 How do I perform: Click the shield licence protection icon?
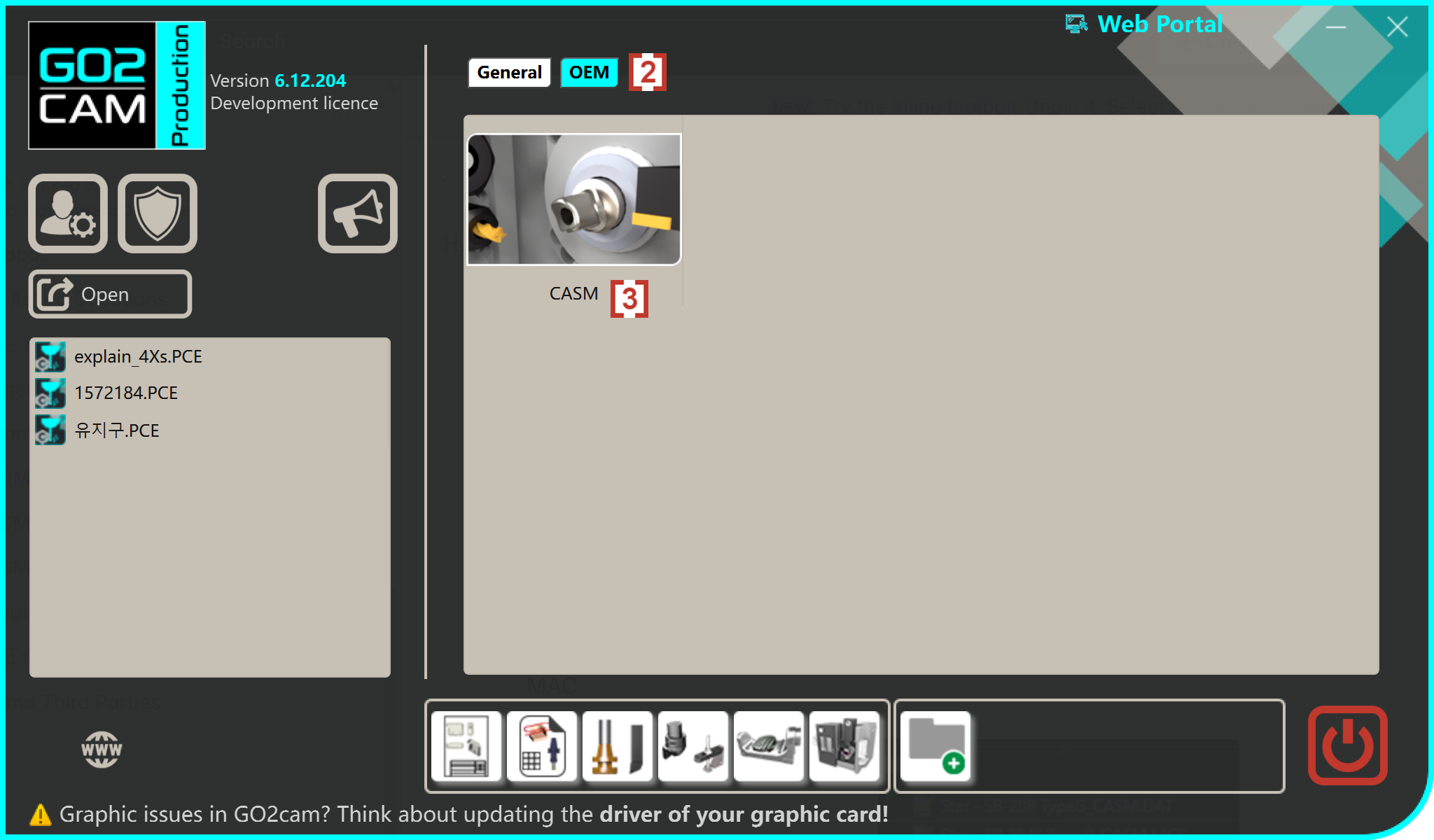(158, 213)
